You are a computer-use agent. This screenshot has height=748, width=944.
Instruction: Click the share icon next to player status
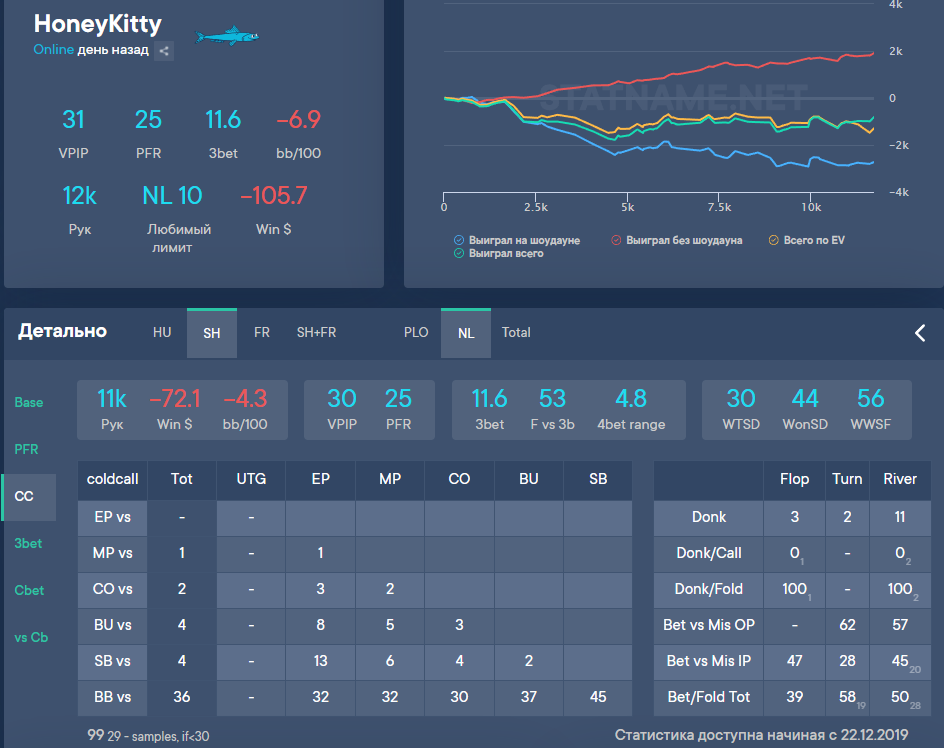click(164, 50)
